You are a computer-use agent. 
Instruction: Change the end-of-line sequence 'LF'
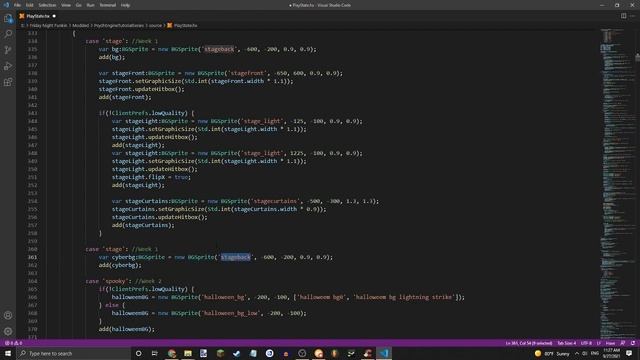tap(599, 343)
